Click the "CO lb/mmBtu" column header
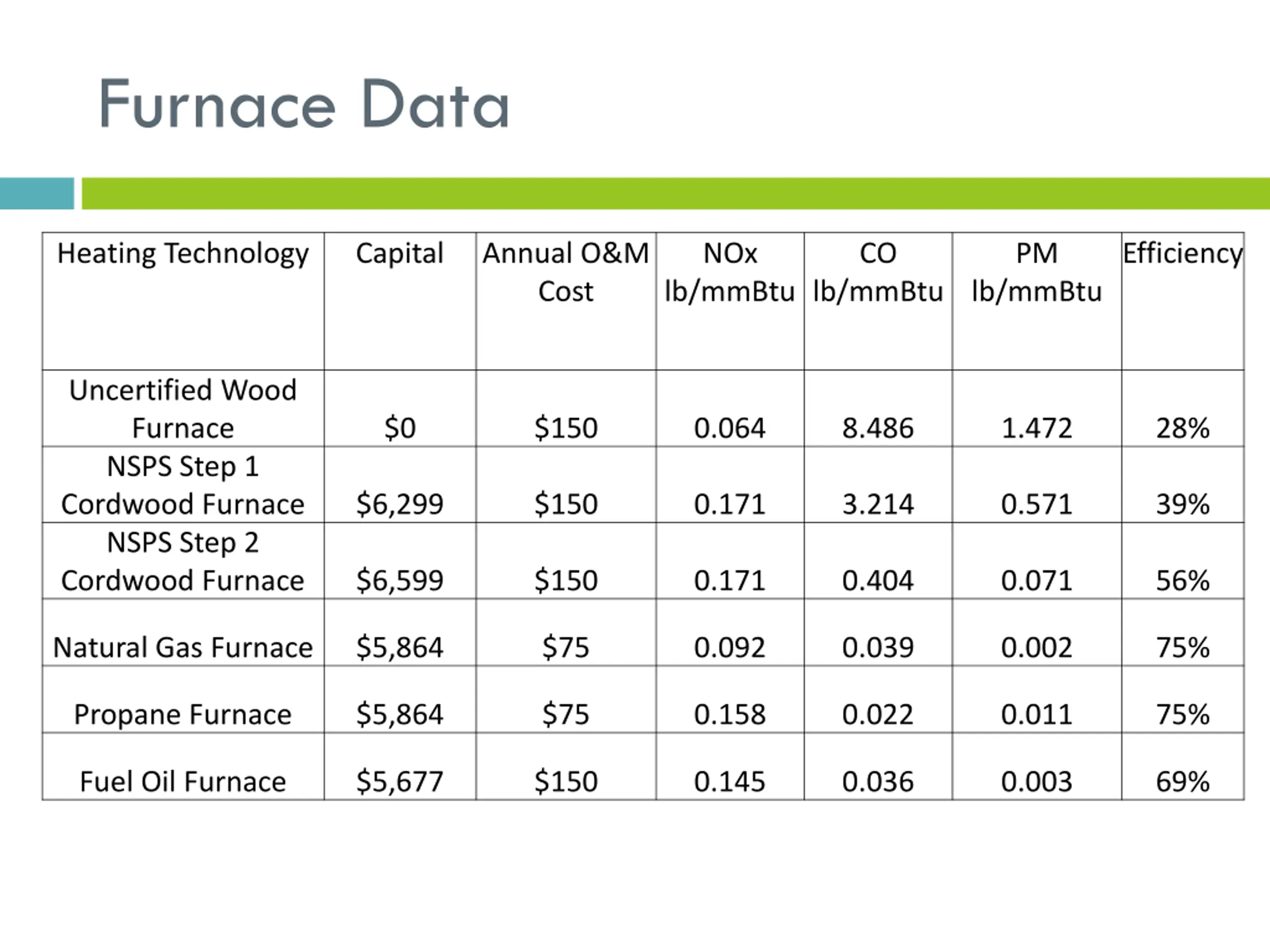 coord(878,272)
